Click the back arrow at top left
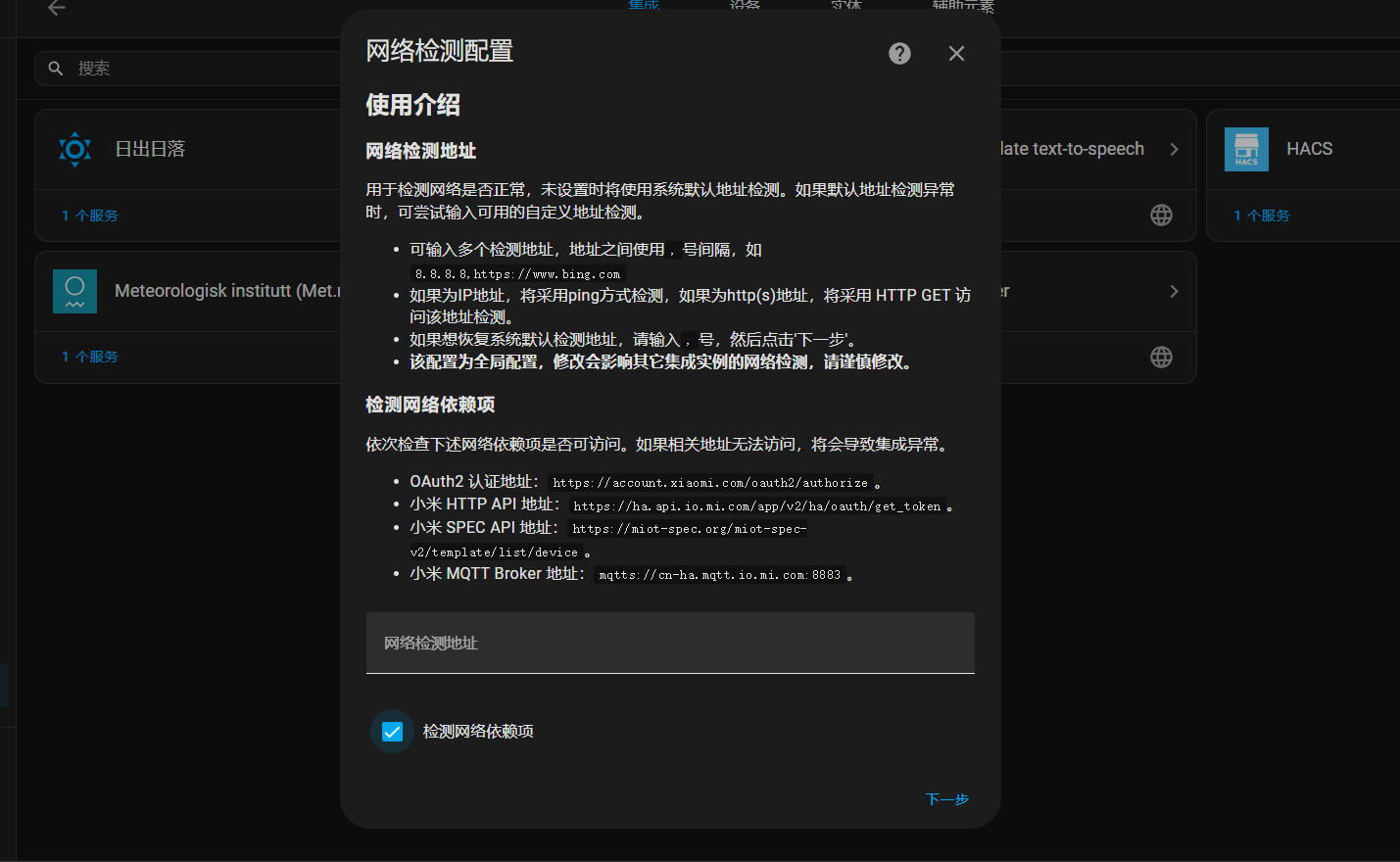This screenshot has width=1400, height=862. point(57,8)
